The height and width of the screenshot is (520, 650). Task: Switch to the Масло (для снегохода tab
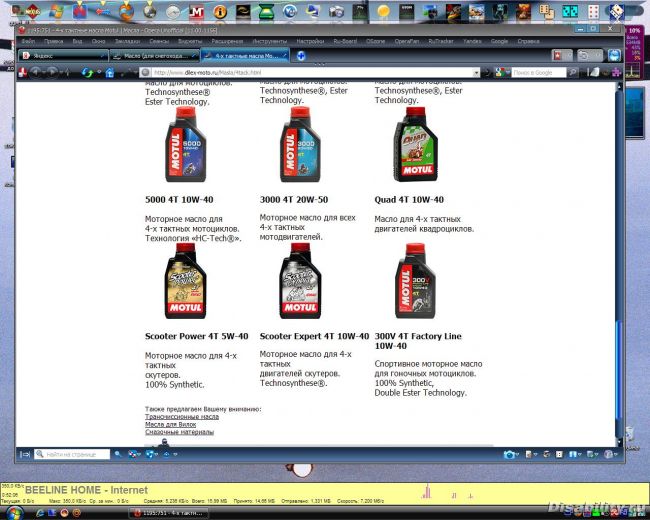pyautogui.click(x=155, y=56)
